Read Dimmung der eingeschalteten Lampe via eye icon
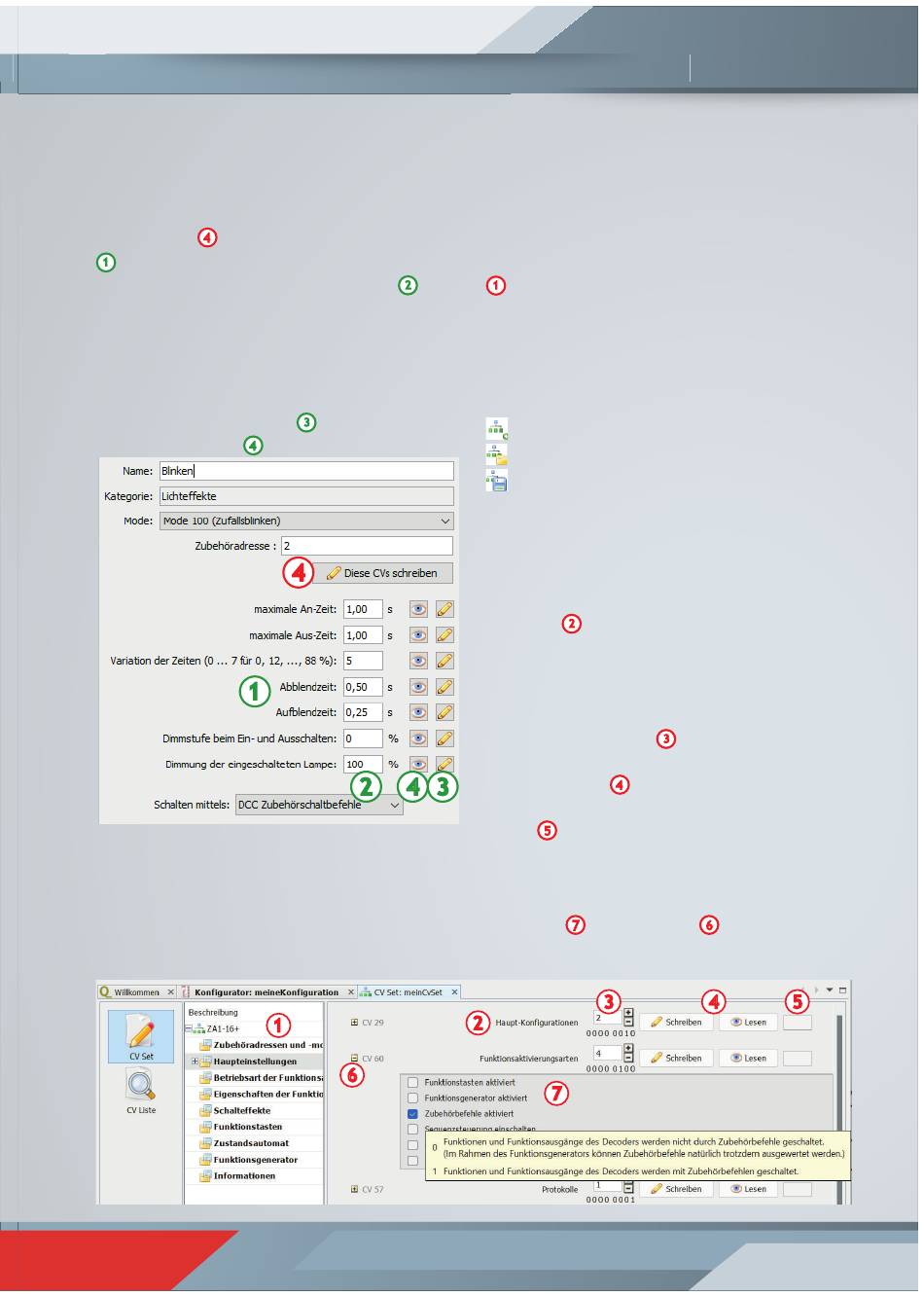 (x=418, y=764)
